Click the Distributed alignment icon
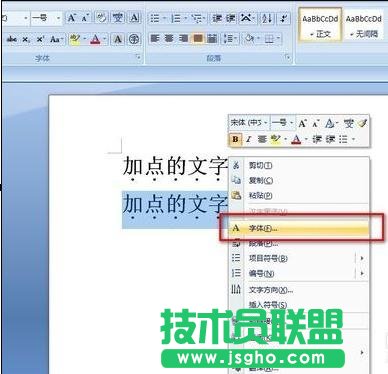 (x=212, y=39)
